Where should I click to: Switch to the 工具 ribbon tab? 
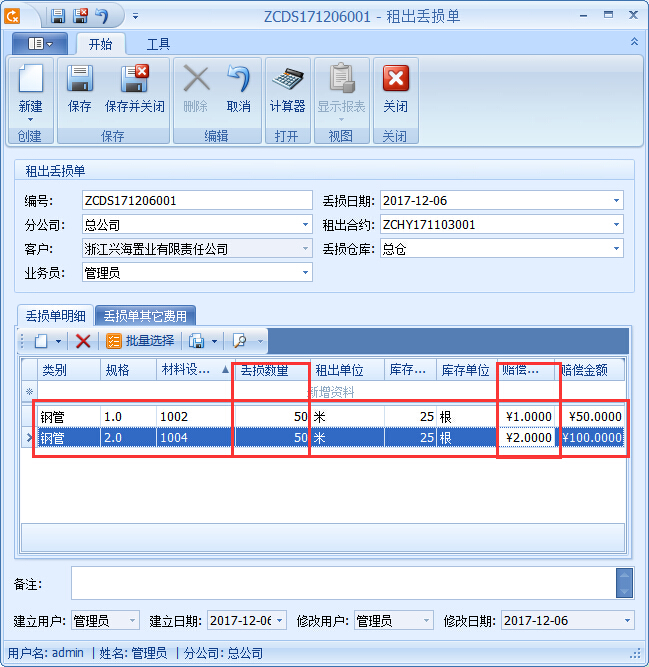pyautogui.click(x=158, y=44)
